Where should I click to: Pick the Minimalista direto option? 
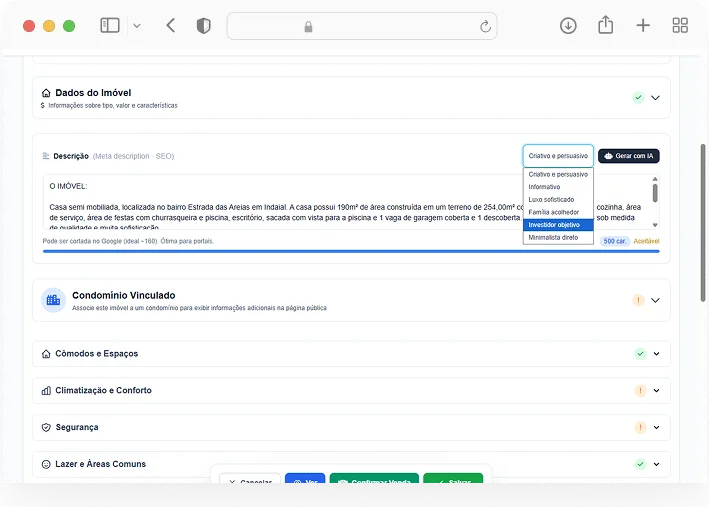[x=558, y=237]
